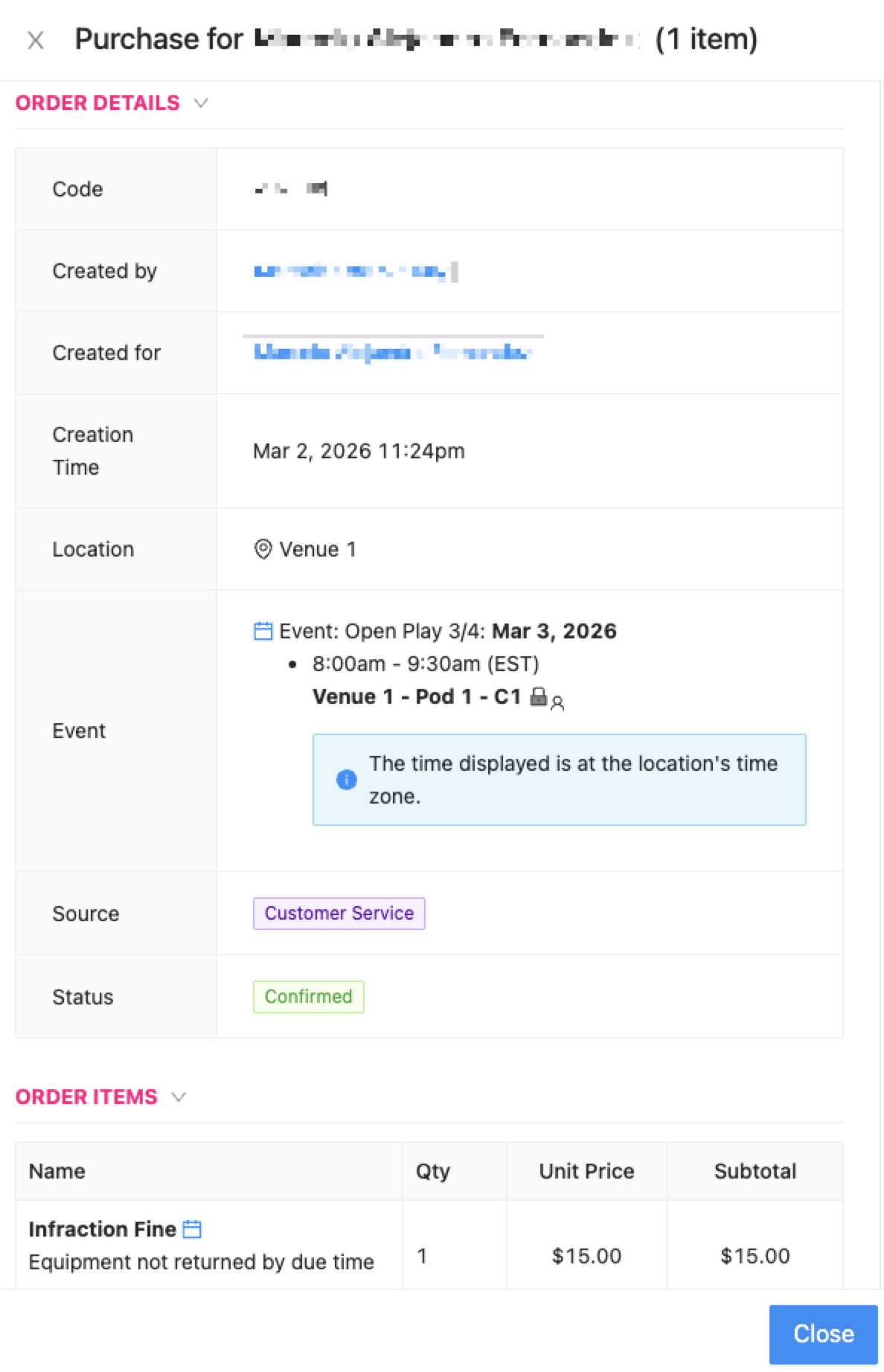The width and height of the screenshot is (884, 1372).
Task: Click the Subtotal column header
Action: tap(755, 1171)
